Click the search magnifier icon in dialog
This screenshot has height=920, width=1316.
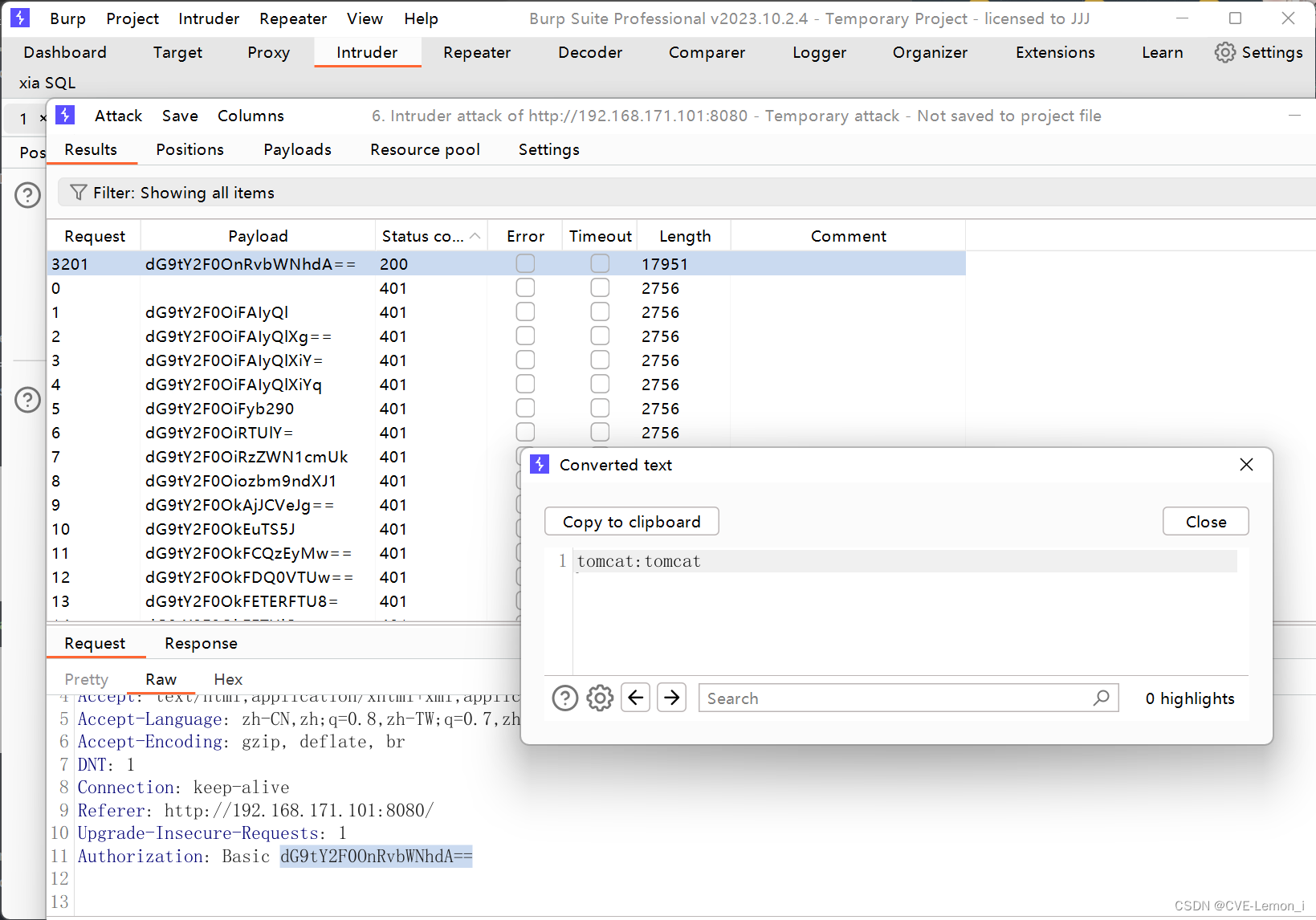[x=1102, y=698]
